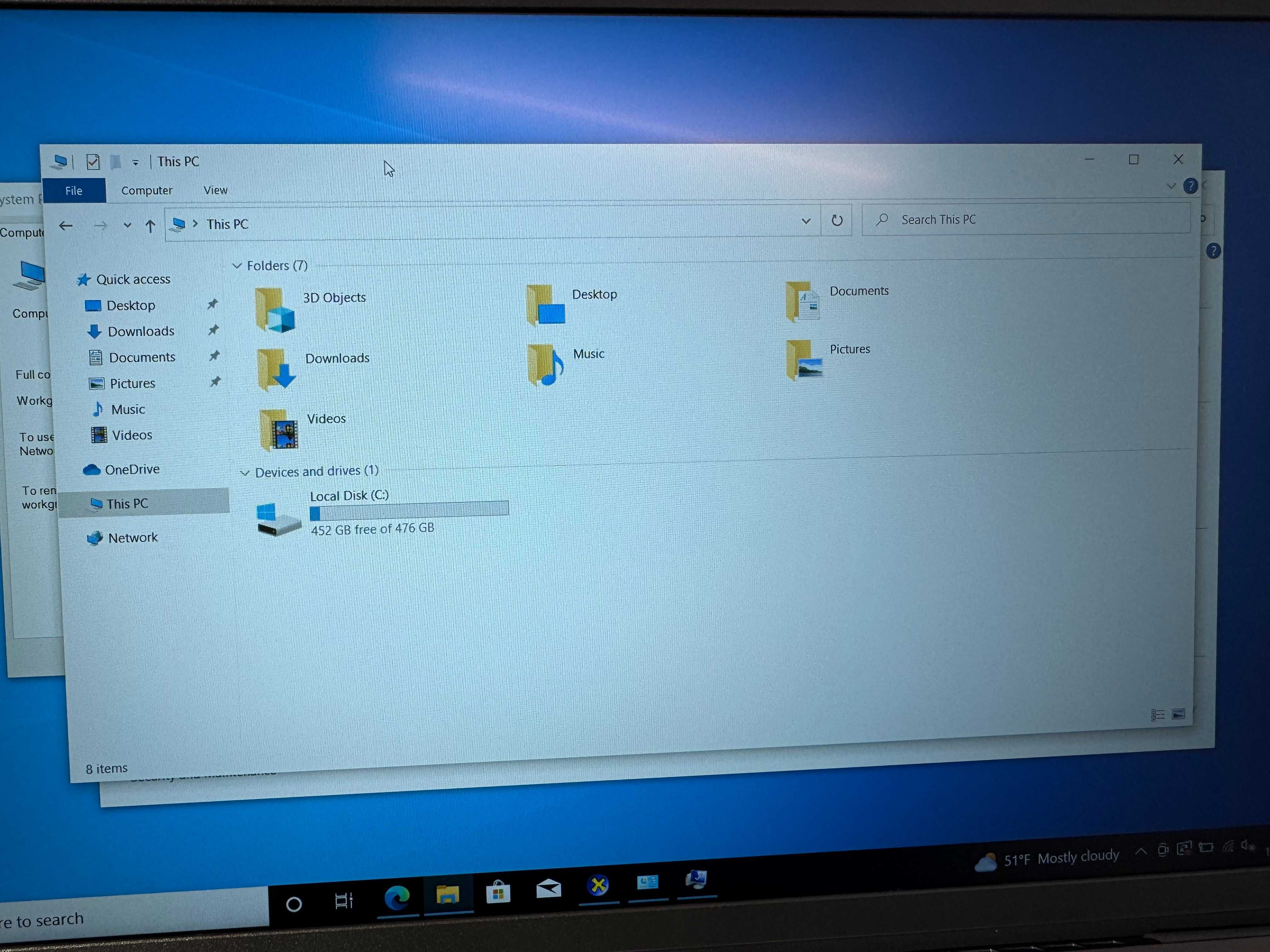Image resolution: width=1270 pixels, height=952 pixels.
Task: Click the Back navigation arrow
Action: 66,226
